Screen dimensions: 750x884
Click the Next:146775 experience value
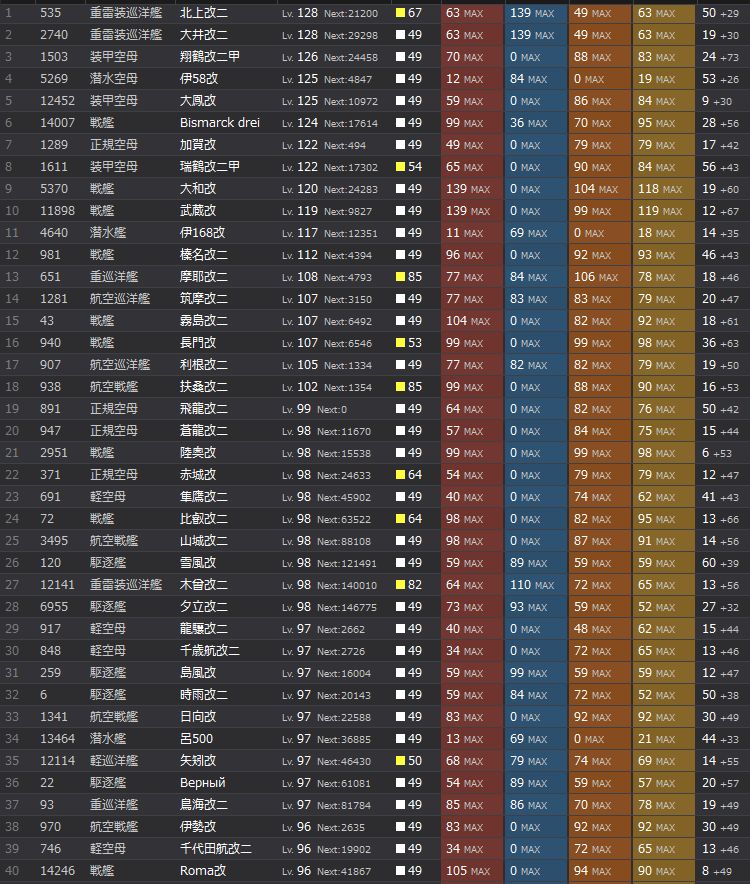coord(347,607)
